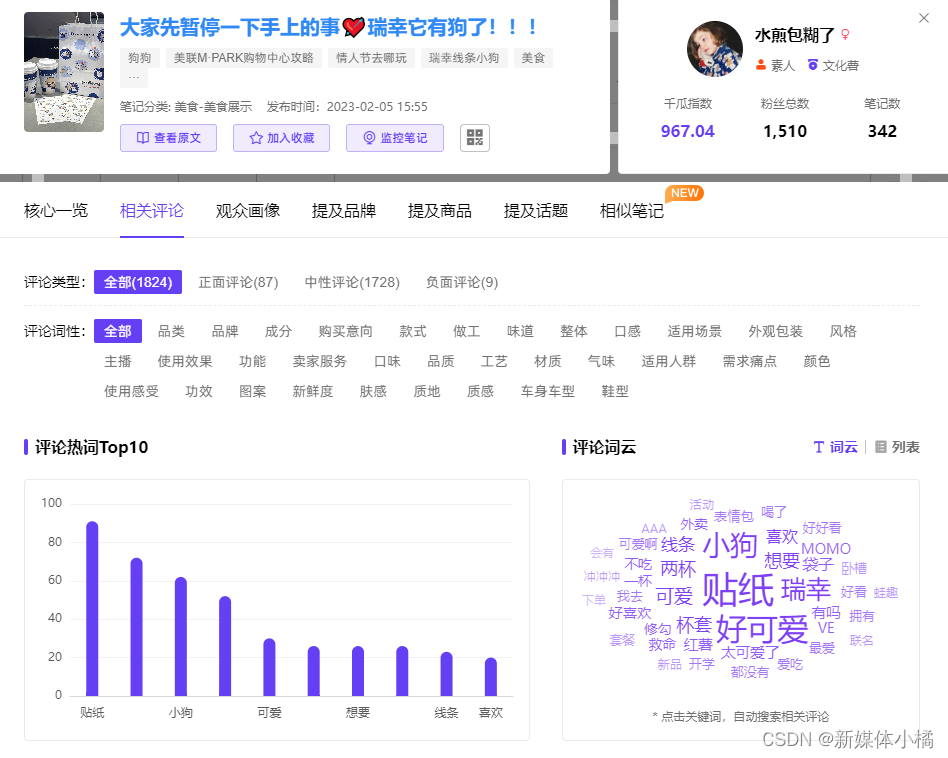
Task: Open the note cover thumbnail
Action: pyautogui.click(x=64, y=72)
